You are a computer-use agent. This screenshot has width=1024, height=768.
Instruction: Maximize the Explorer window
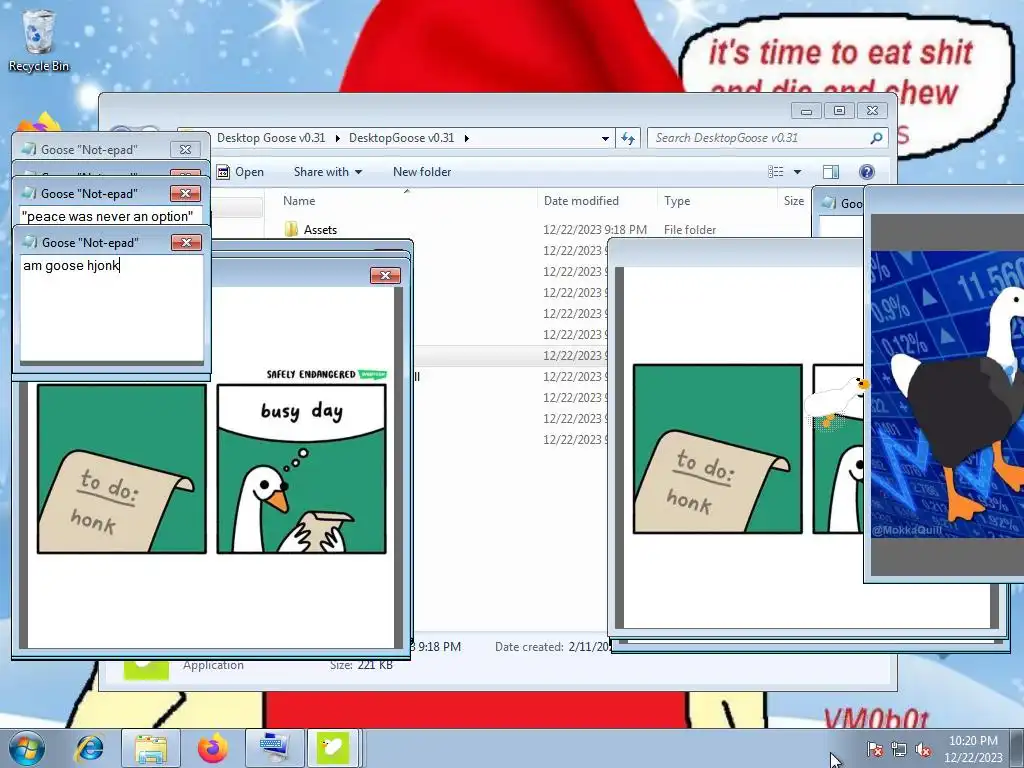(x=839, y=110)
